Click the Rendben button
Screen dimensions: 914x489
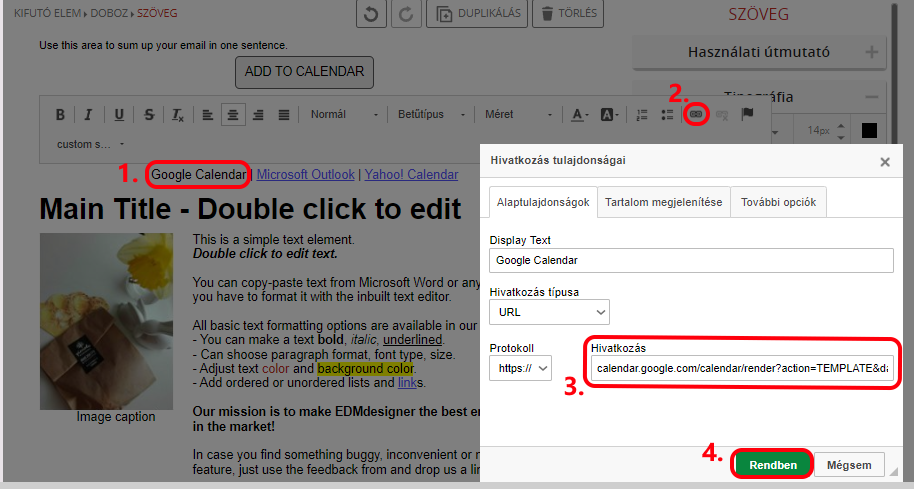tap(772, 465)
